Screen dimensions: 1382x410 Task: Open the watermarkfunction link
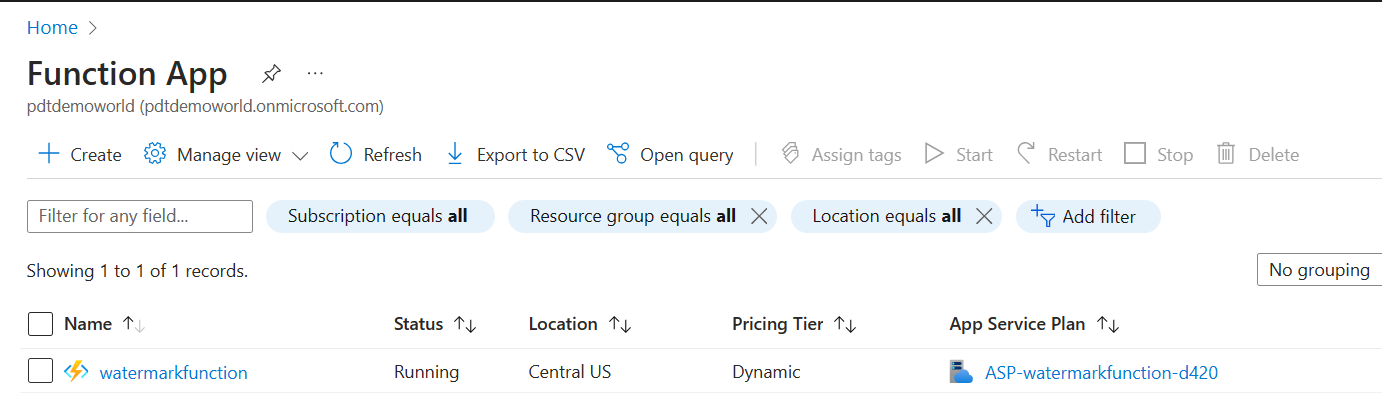(x=174, y=373)
